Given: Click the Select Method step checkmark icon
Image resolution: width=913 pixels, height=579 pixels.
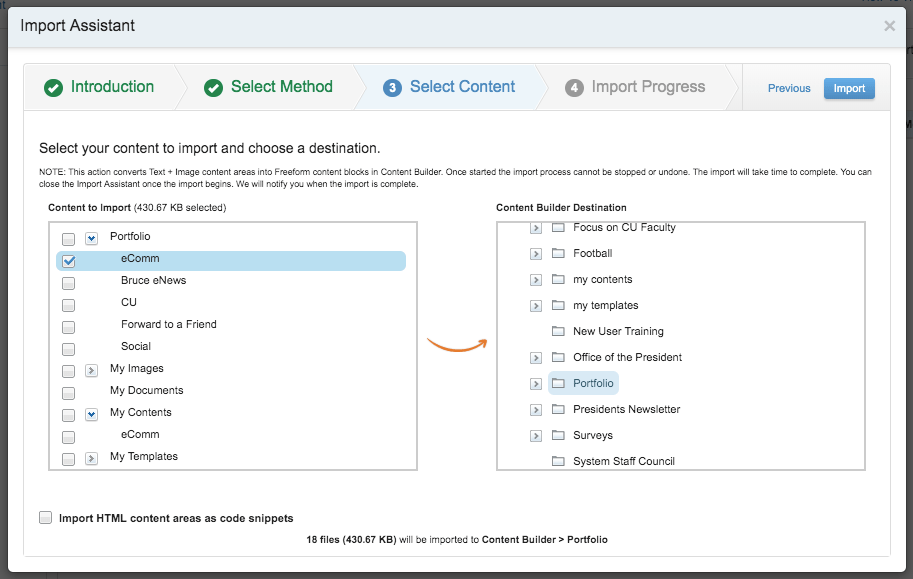Looking at the screenshot, I should point(213,87).
